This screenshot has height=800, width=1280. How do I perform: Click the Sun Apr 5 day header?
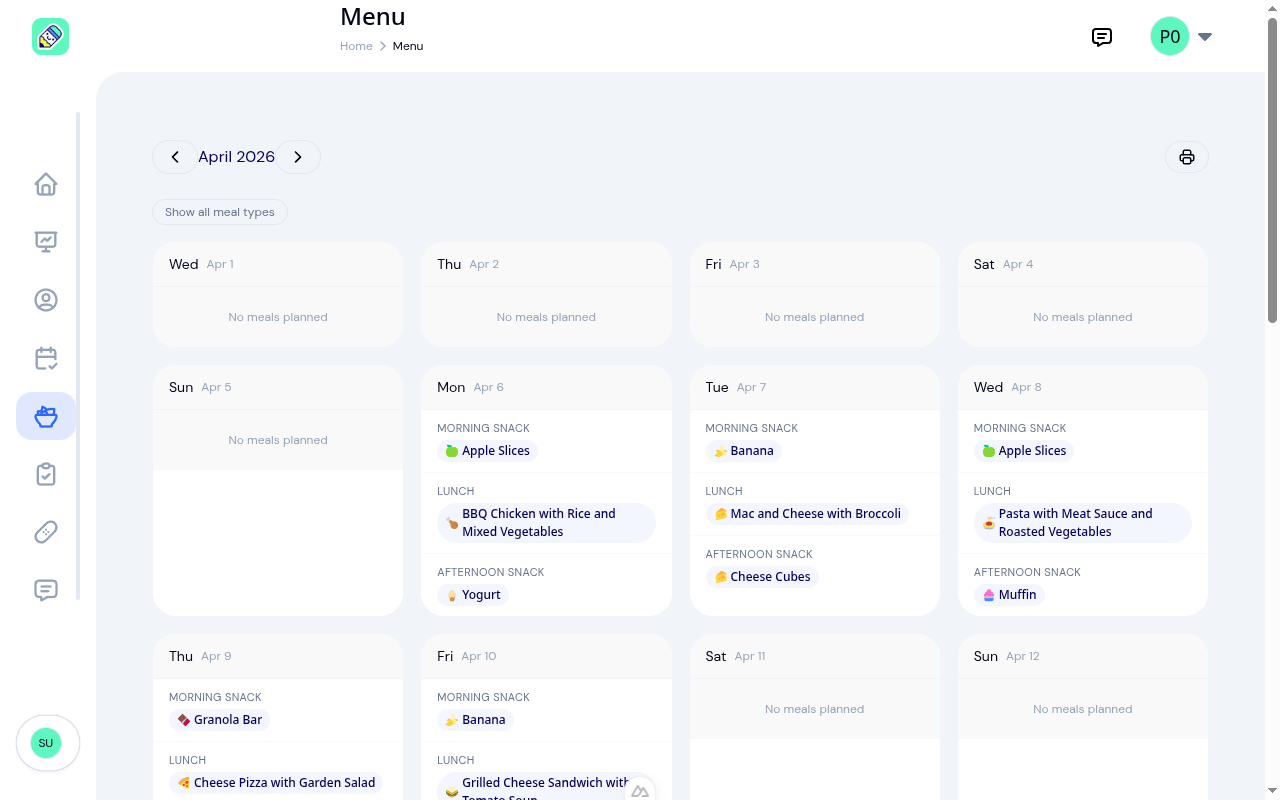pos(278,387)
